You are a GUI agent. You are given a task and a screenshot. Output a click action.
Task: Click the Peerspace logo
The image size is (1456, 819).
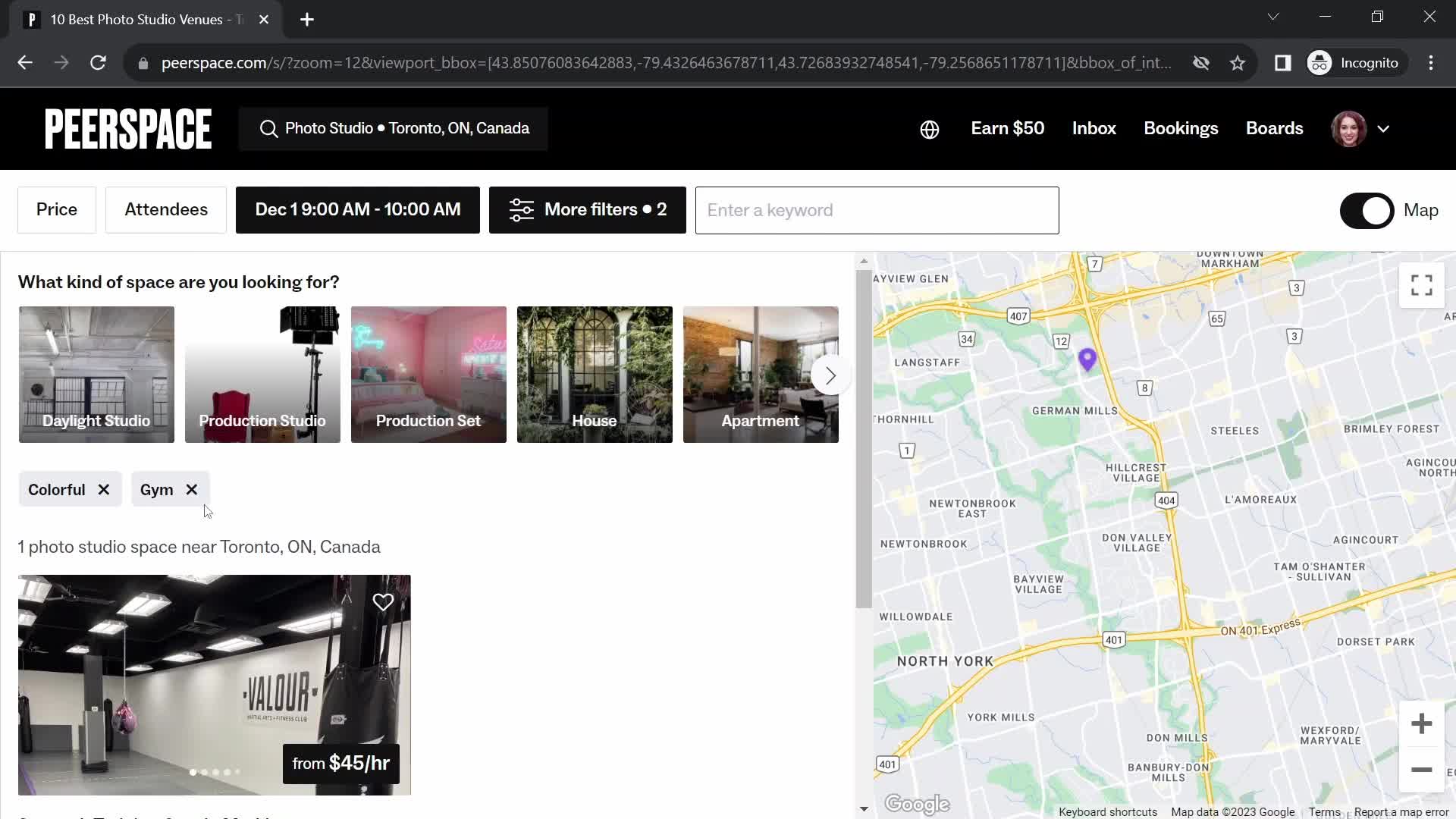pyautogui.click(x=128, y=129)
